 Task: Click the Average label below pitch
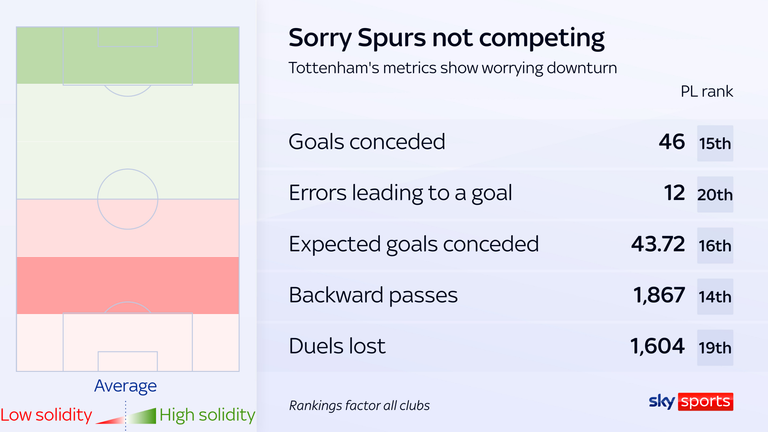pos(125,386)
